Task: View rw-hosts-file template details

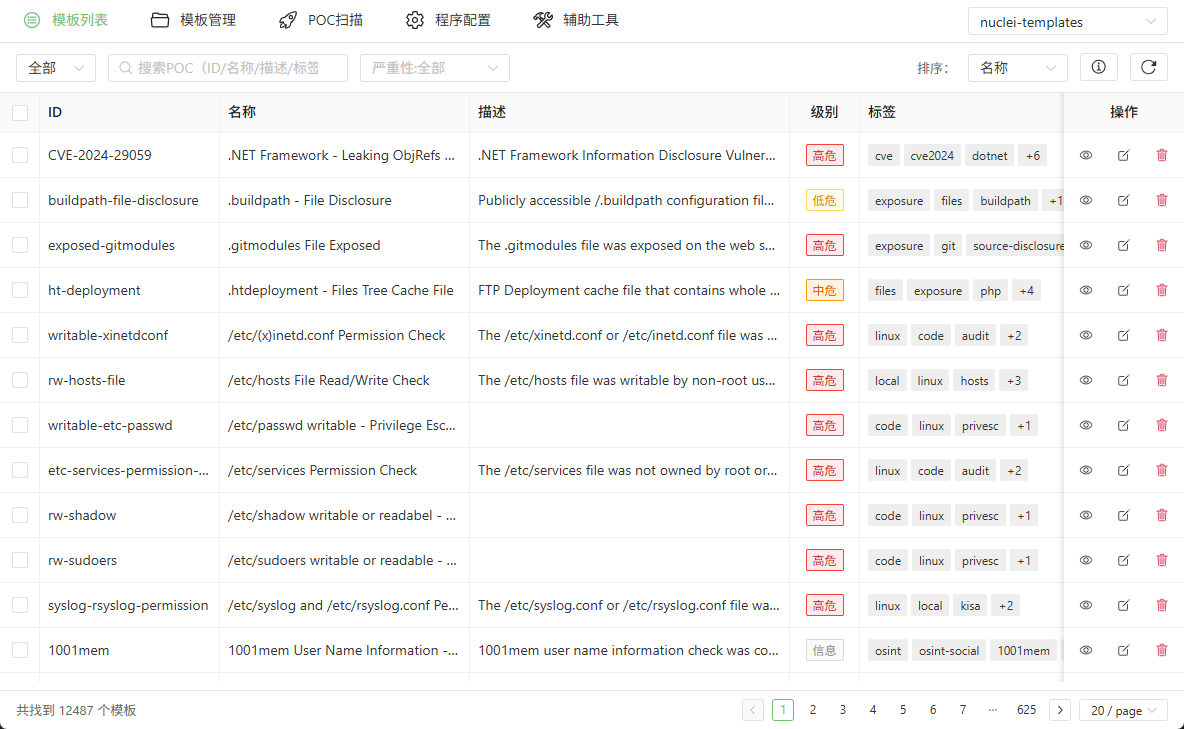Action: coord(1086,380)
